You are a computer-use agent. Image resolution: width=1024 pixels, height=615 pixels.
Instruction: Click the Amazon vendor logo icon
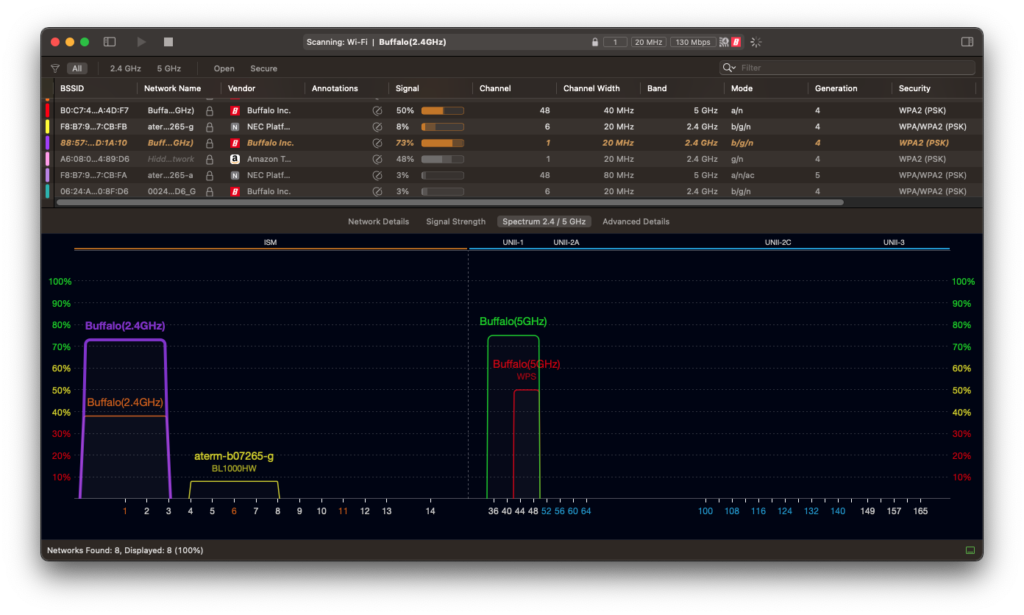click(x=235, y=159)
